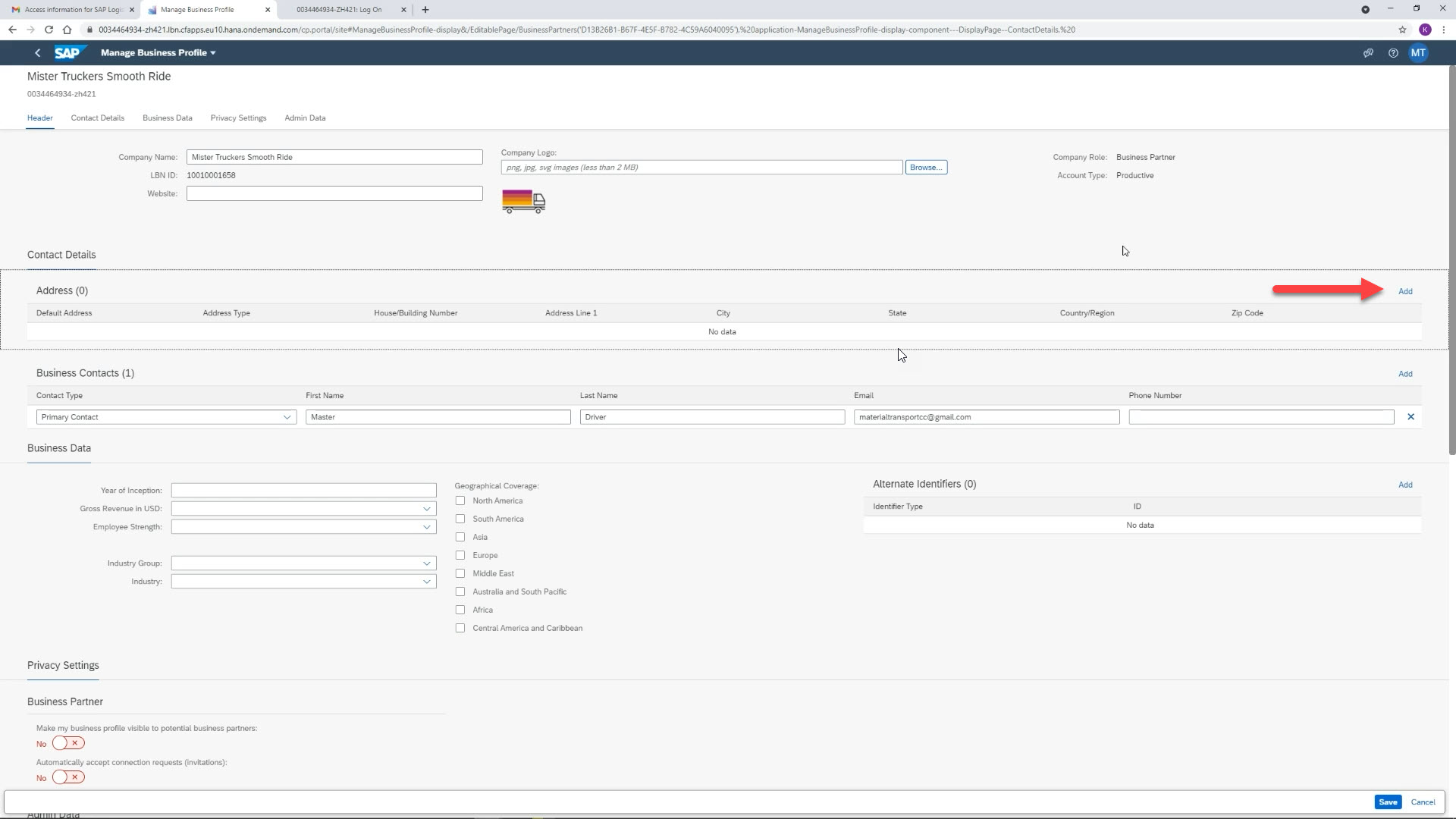Screen dimensions: 1456x819
Task: Switch to Privacy Settings tab
Action: pyautogui.click(x=239, y=118)
